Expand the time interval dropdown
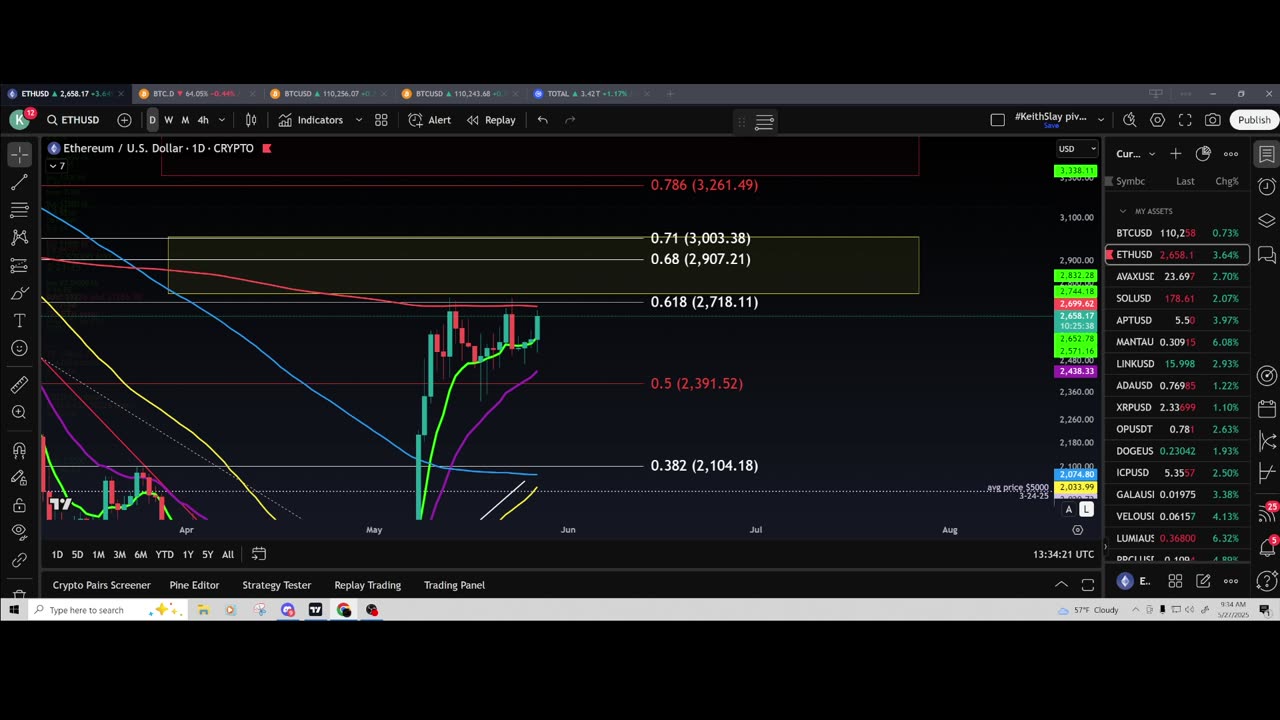The width and height of the screenshot is (1280, 720). 222,120
